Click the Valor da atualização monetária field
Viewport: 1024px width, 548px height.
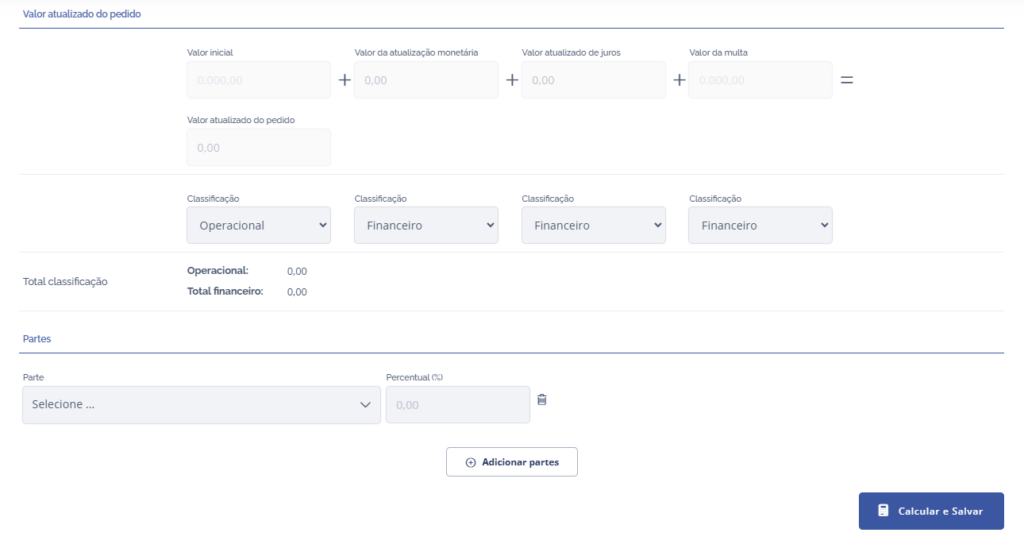click(426, 80)
